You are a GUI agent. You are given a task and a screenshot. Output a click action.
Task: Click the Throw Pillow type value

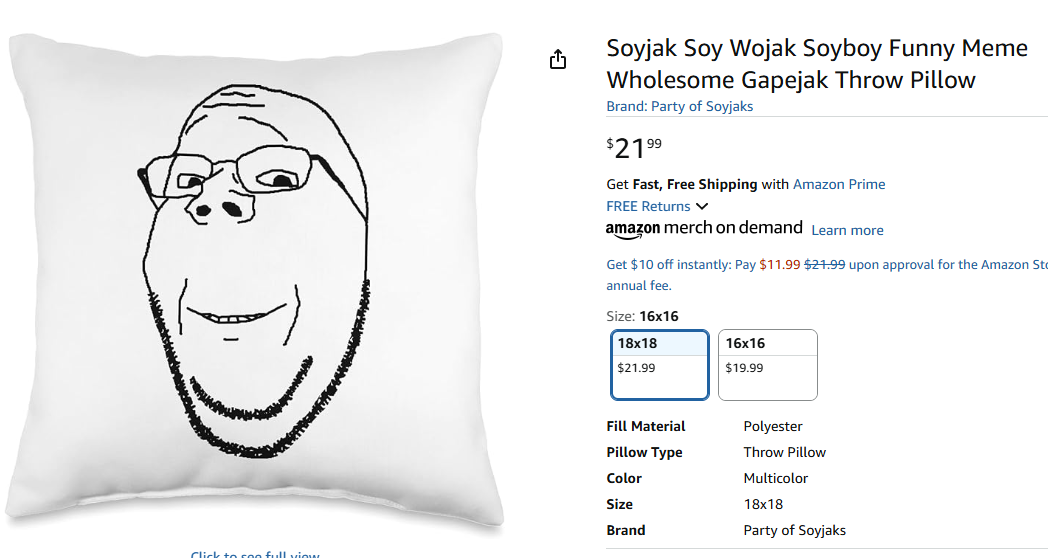click(x=784, y=452)
